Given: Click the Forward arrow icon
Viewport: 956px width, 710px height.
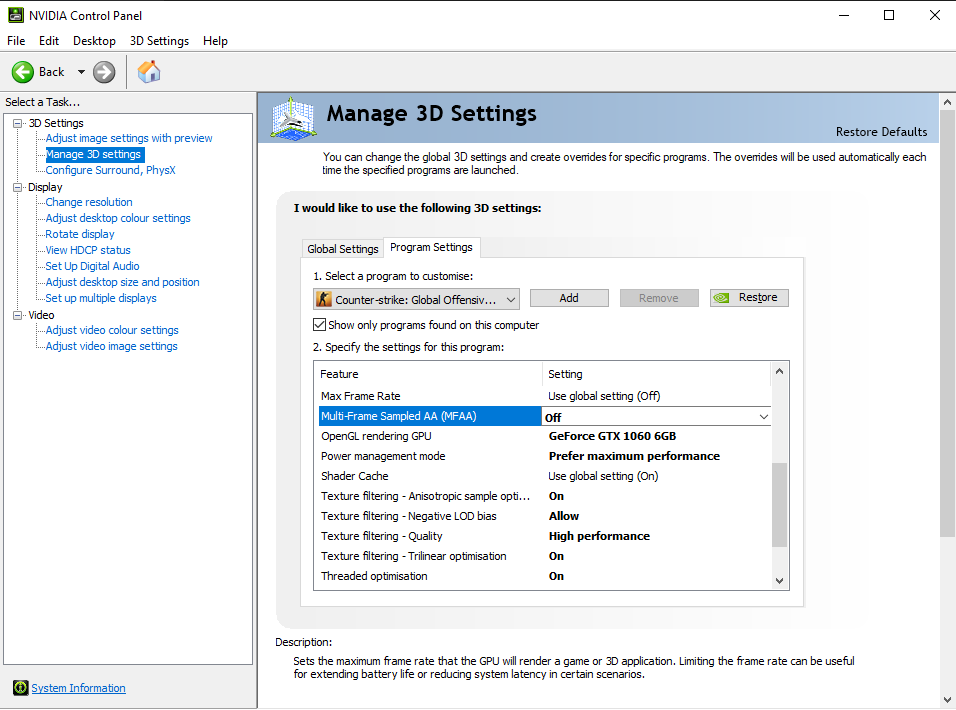Looking at the screenshot, I should 104,72.
